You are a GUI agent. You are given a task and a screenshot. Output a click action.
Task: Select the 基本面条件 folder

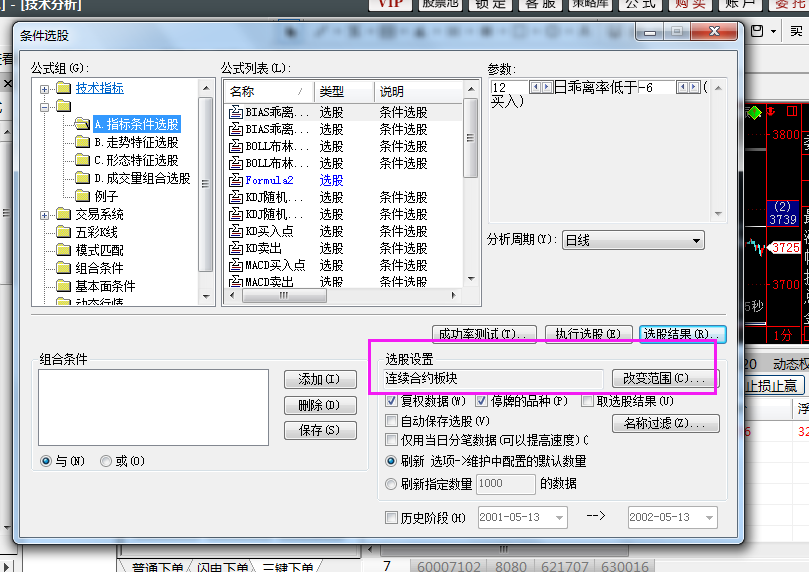[x=105, y=286]
